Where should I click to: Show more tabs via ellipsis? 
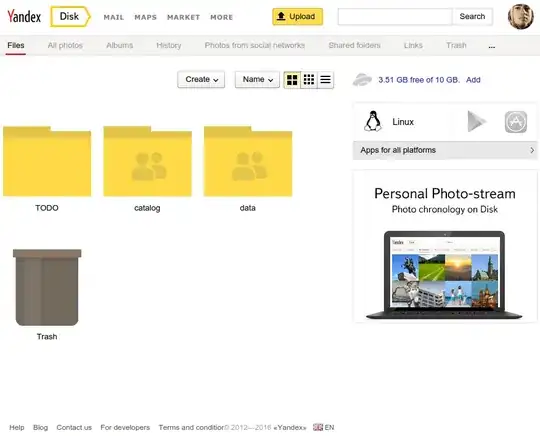[492, 46]
